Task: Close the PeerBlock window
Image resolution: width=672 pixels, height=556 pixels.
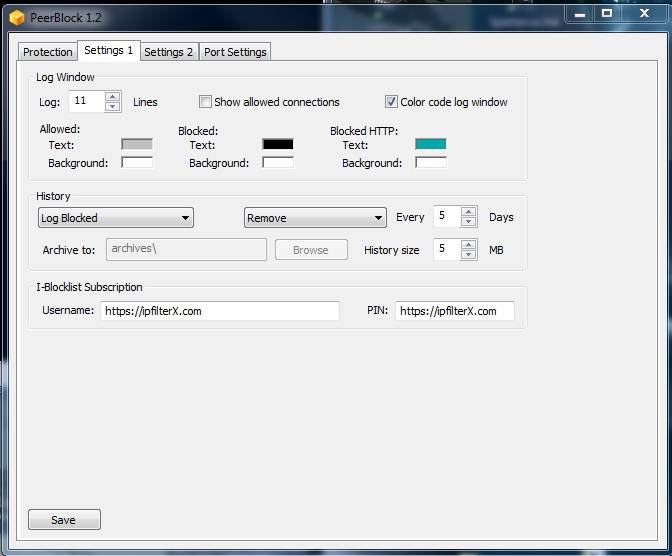Action: click(644, 14)
